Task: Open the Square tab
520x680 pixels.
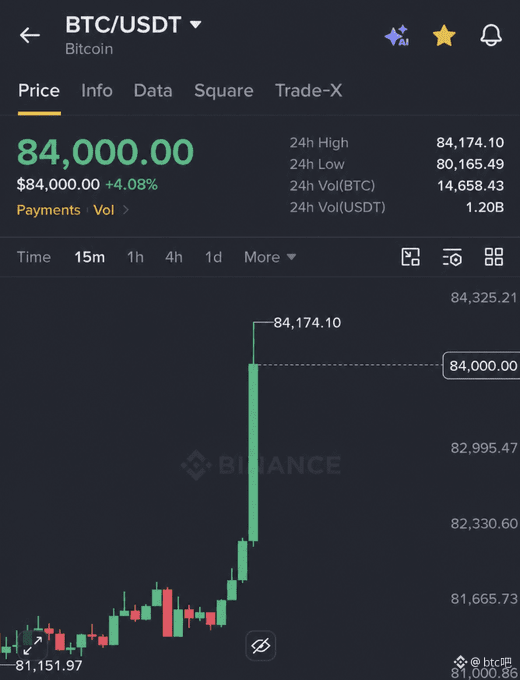Action: click(223, 91)
